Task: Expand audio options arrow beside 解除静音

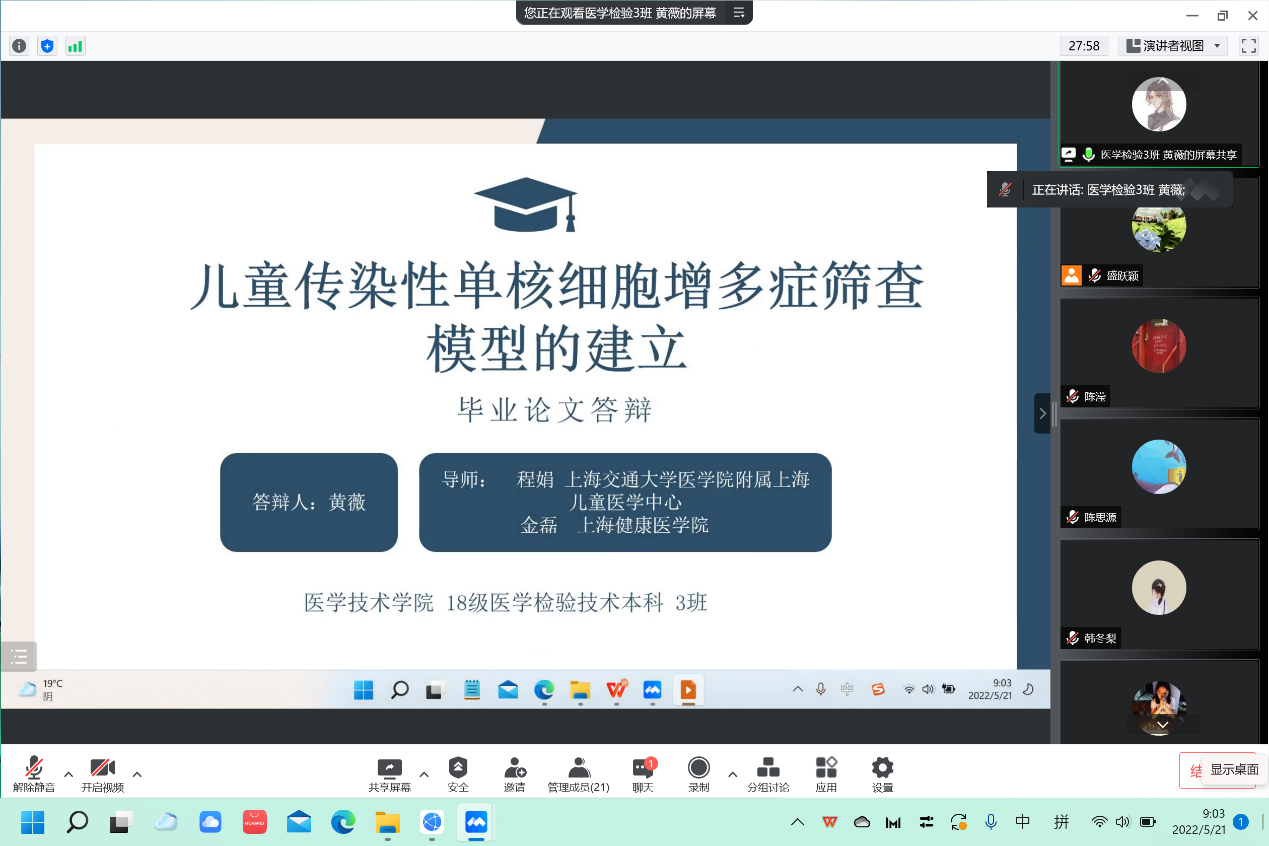Action: click(x=68, y=773)
